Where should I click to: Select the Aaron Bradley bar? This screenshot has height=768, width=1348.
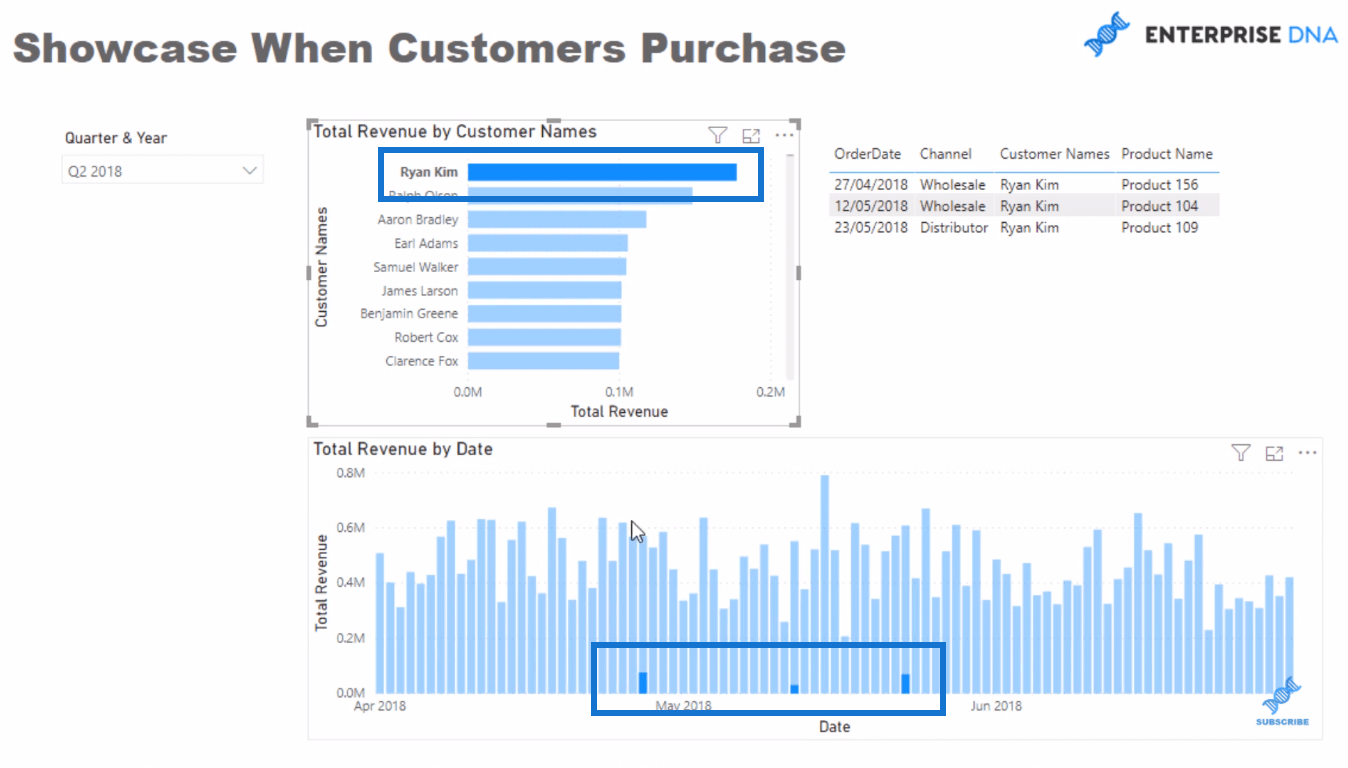(557, 219)
